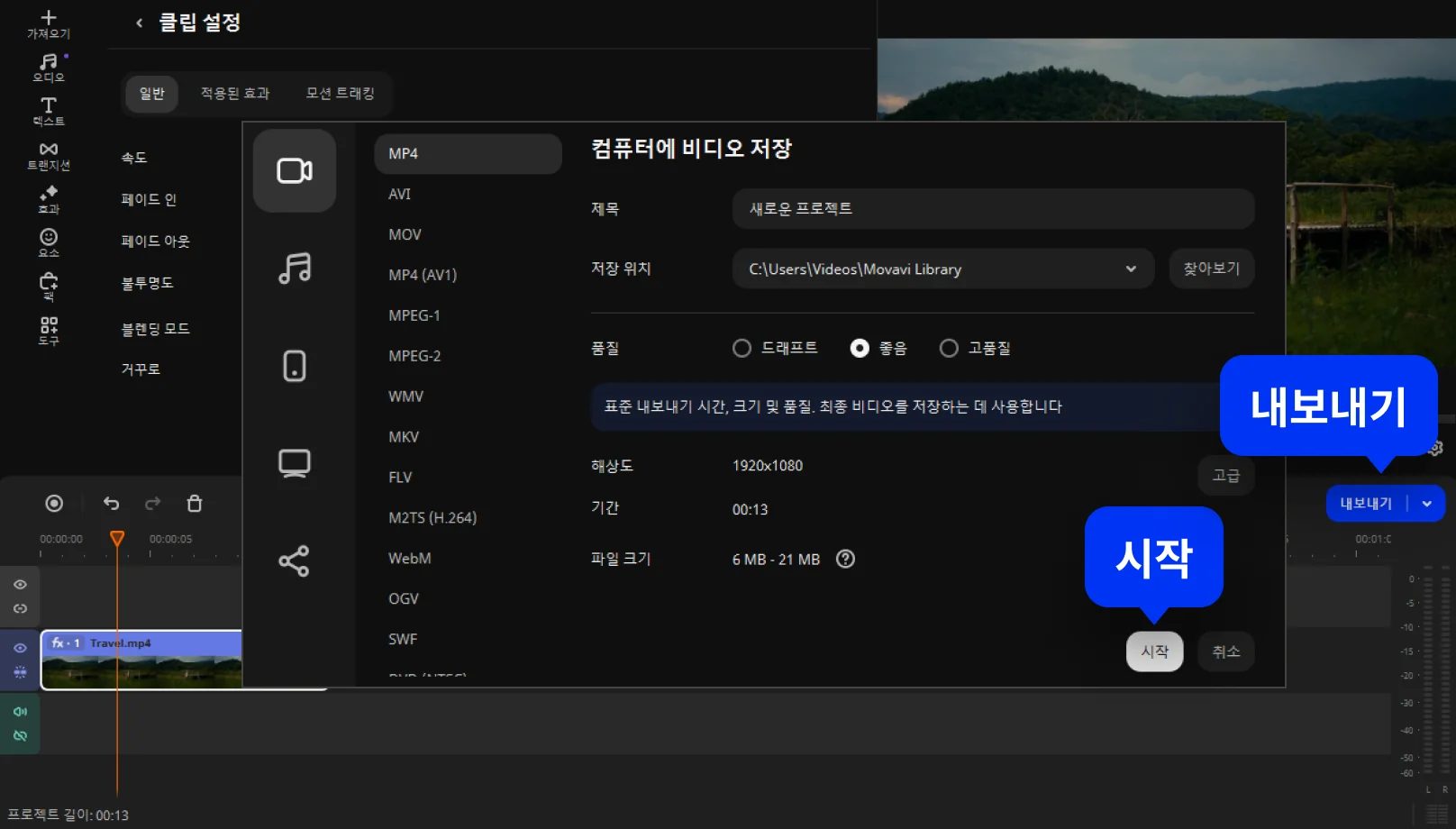Switch to the Motion Tracking (모션 트래킹) tab
This screenshot has width=1456, height=829.
click(340, 94)
